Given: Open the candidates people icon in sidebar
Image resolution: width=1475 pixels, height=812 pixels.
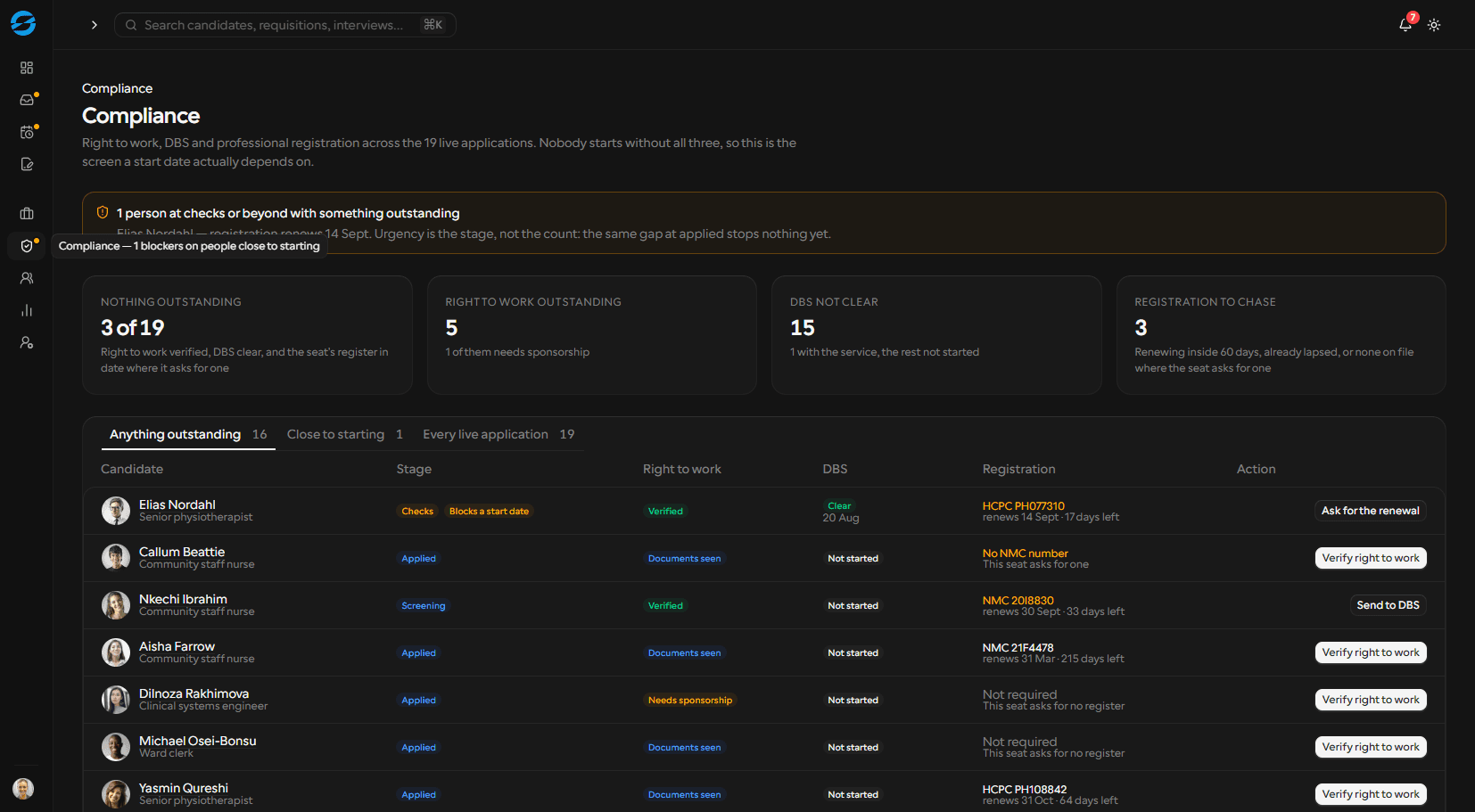Looking at the screenshot, I should [x=27, y=278].
